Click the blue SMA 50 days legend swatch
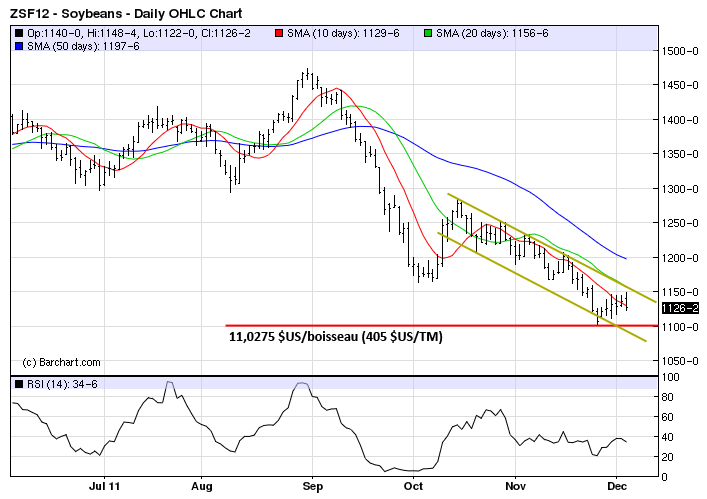Image resolution: width=707 pixels, height=499 pixels. coord(18,45)
